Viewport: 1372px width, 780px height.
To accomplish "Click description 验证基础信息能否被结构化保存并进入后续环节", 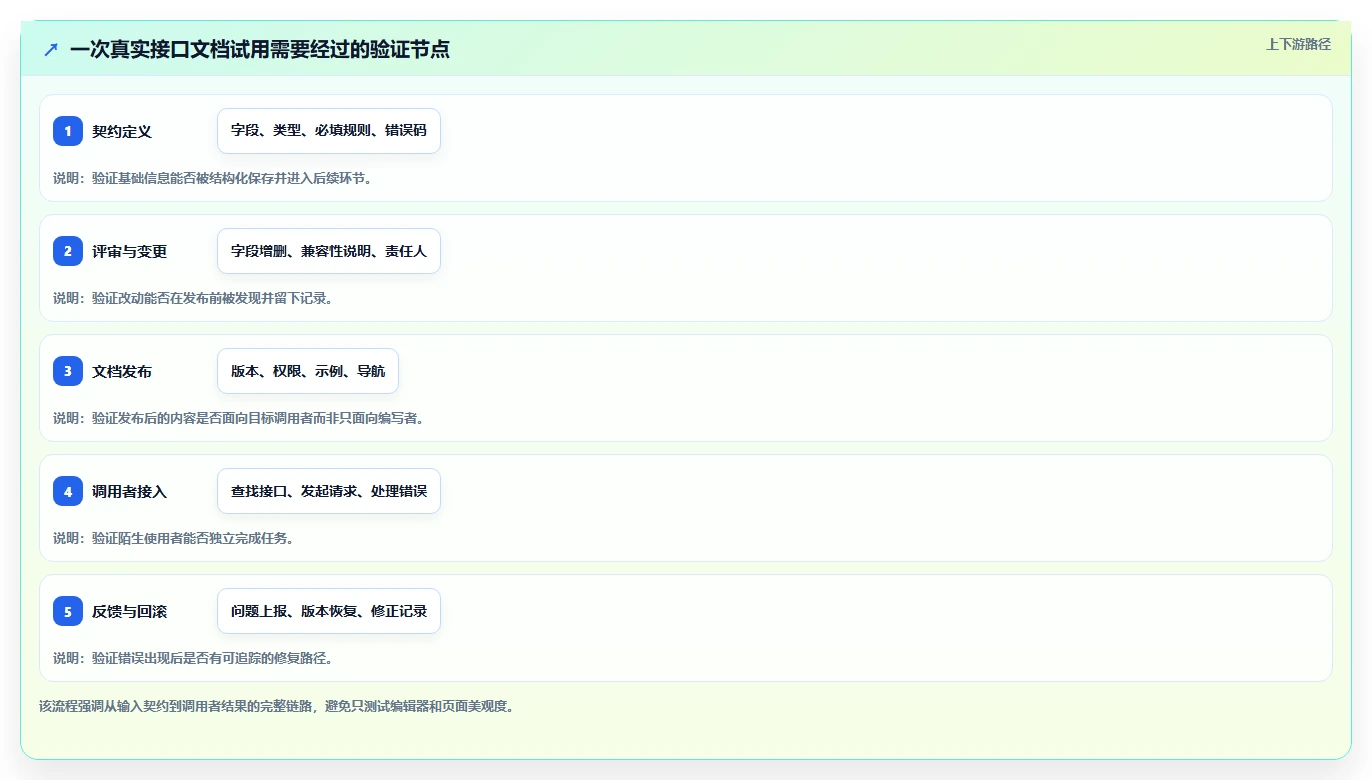I will (213, 178).
